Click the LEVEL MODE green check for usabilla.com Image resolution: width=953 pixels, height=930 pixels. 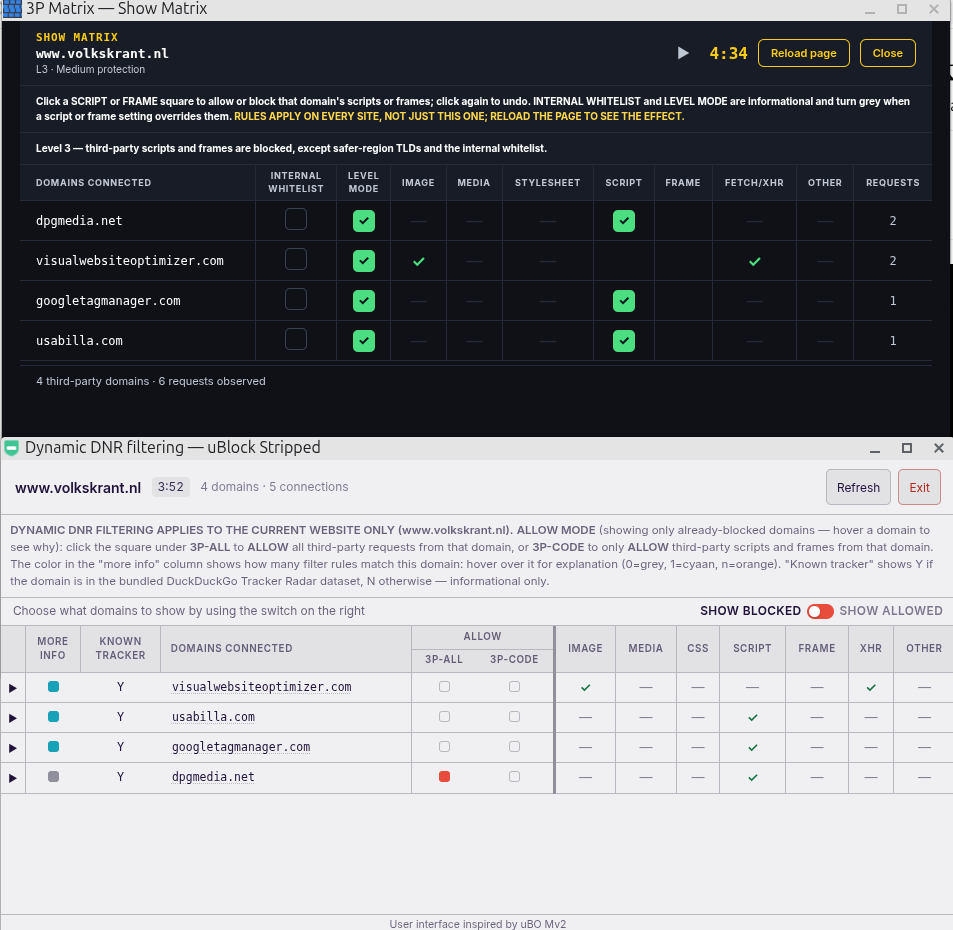pos(363,341)
